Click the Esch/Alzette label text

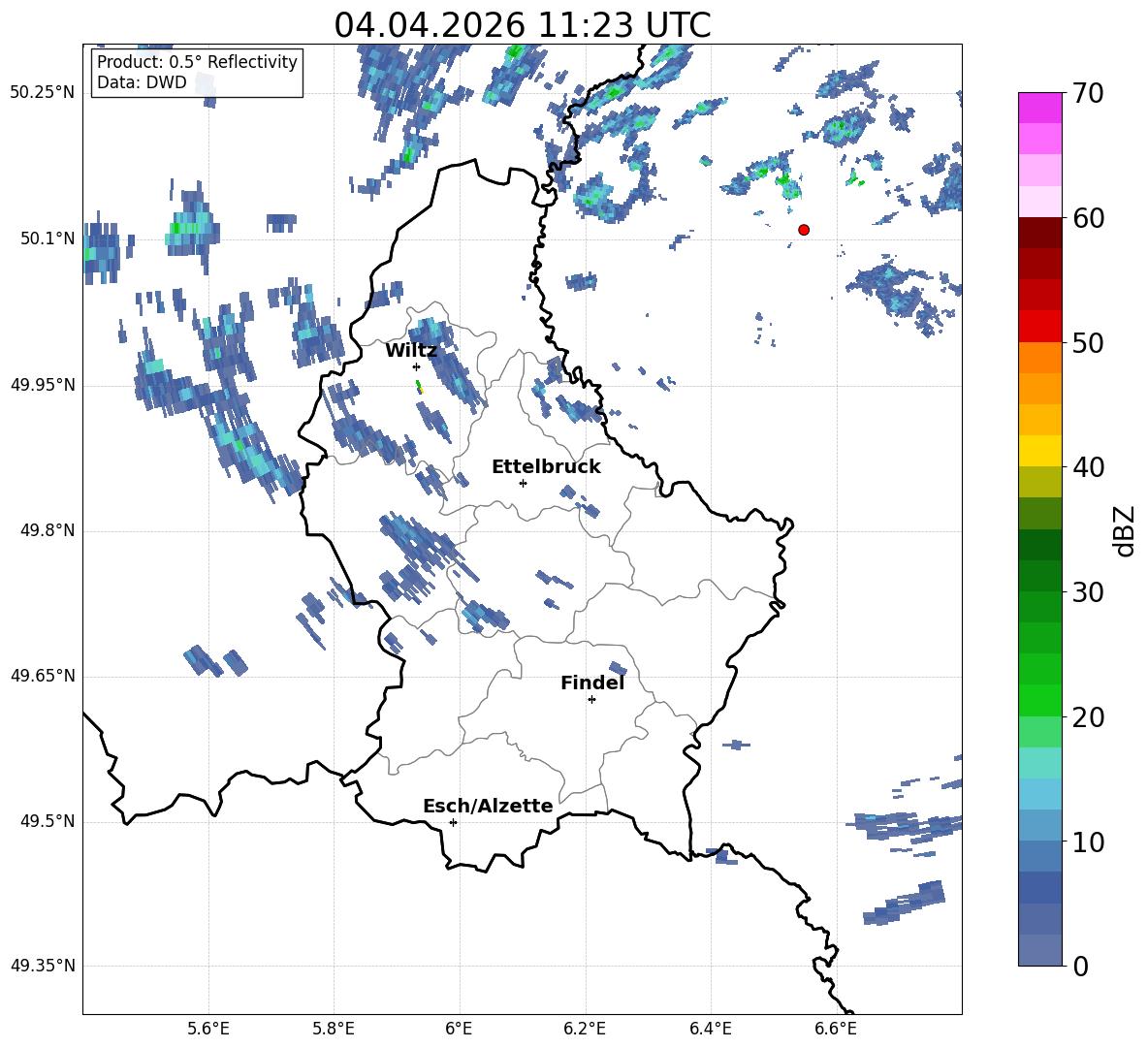pos(488,806)
